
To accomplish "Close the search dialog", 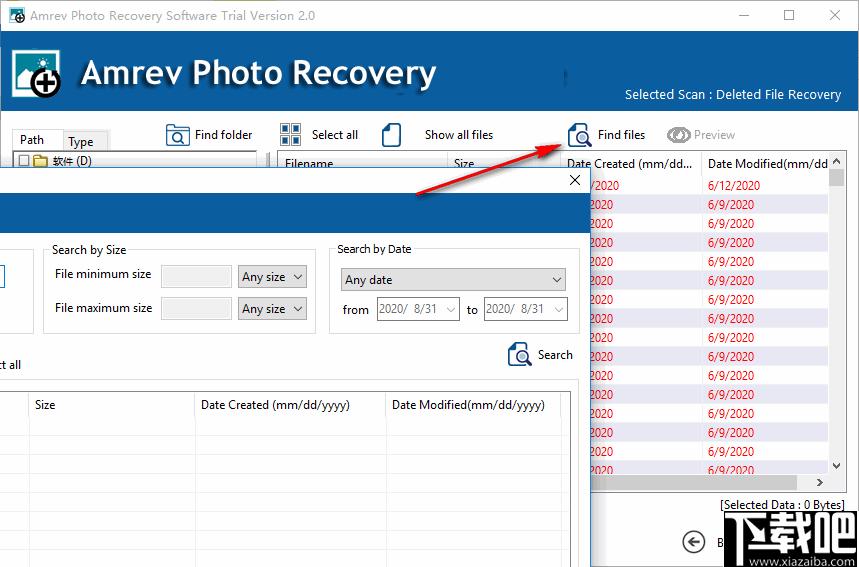I will pyautogui.click(x=575, y=180).
